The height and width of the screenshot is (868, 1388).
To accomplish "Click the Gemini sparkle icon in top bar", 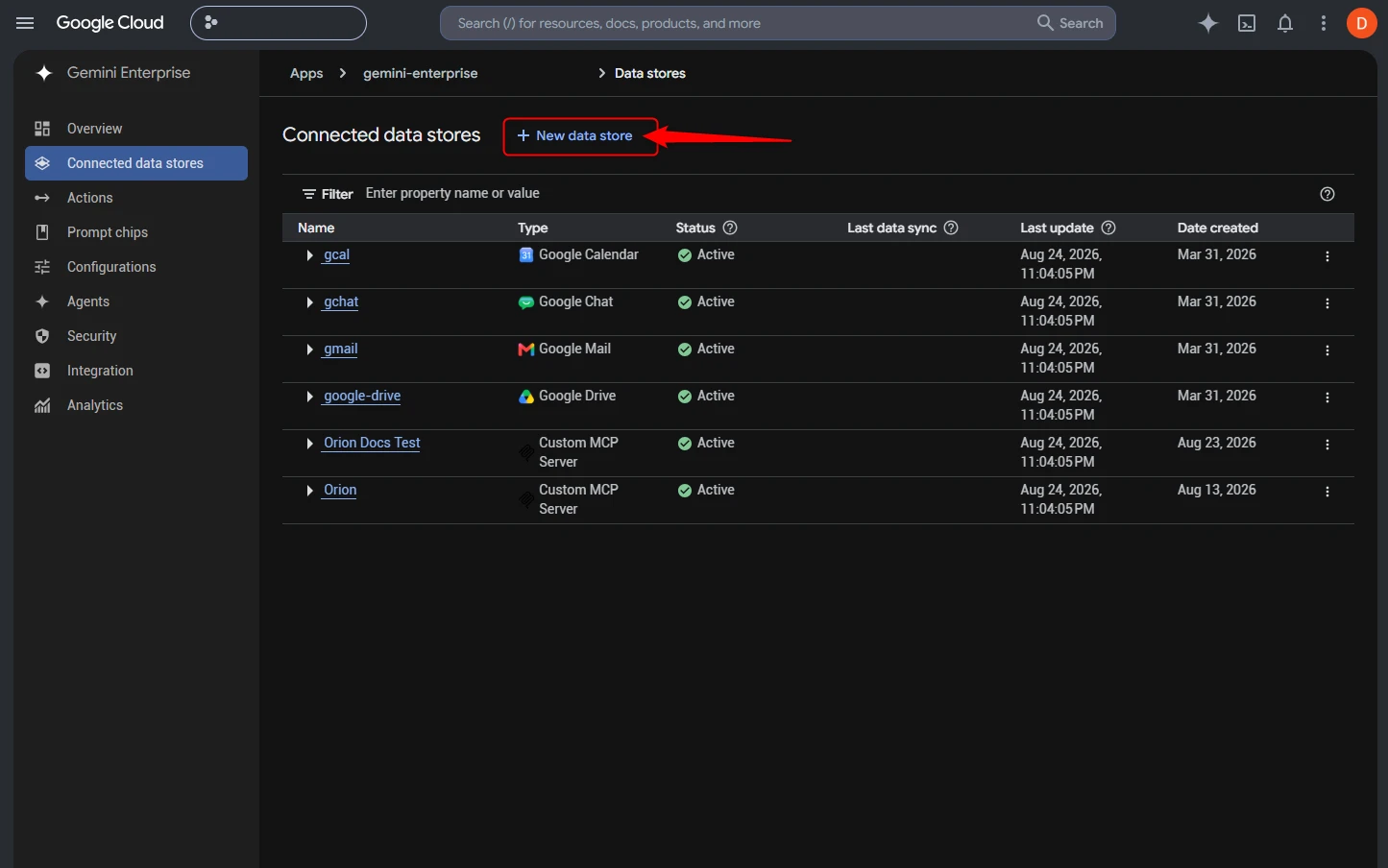I will click(x=1208, y=23).
